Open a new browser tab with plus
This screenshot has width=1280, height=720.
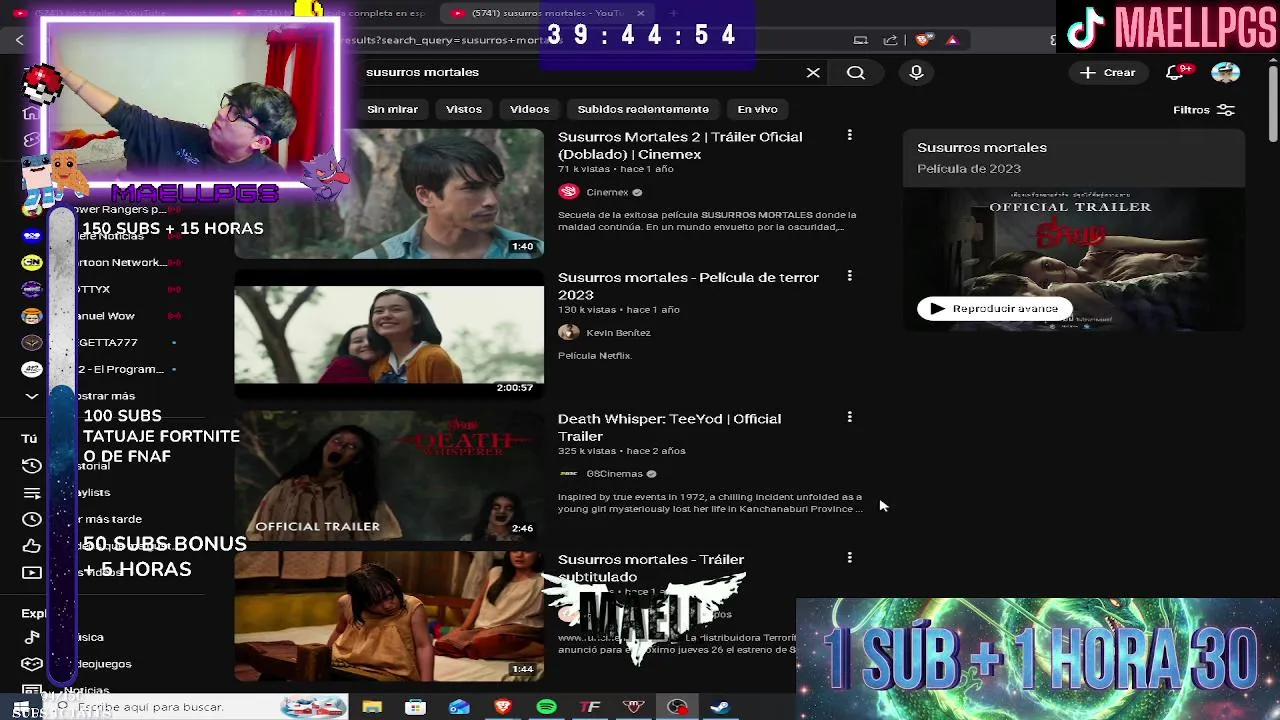click(673, 13)
